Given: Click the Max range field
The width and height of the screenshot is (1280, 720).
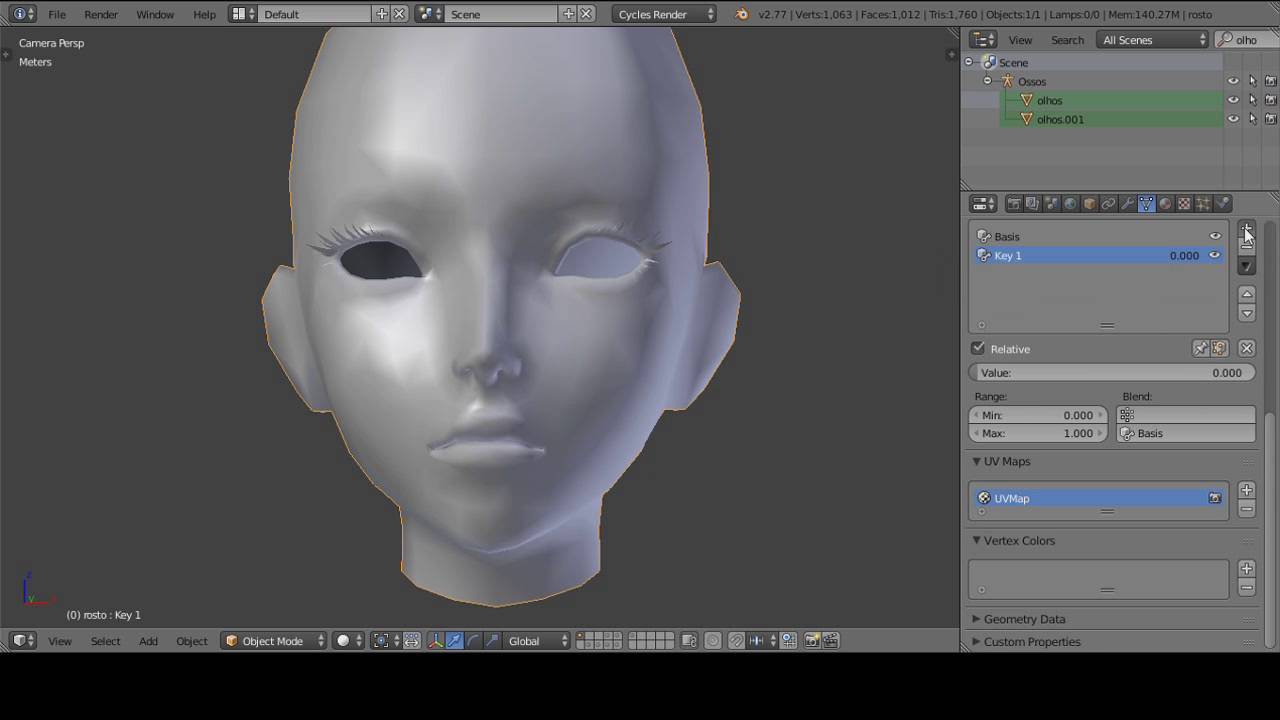Looking at the screenshot, I should pyautogui.click(x=1039, y=434).
